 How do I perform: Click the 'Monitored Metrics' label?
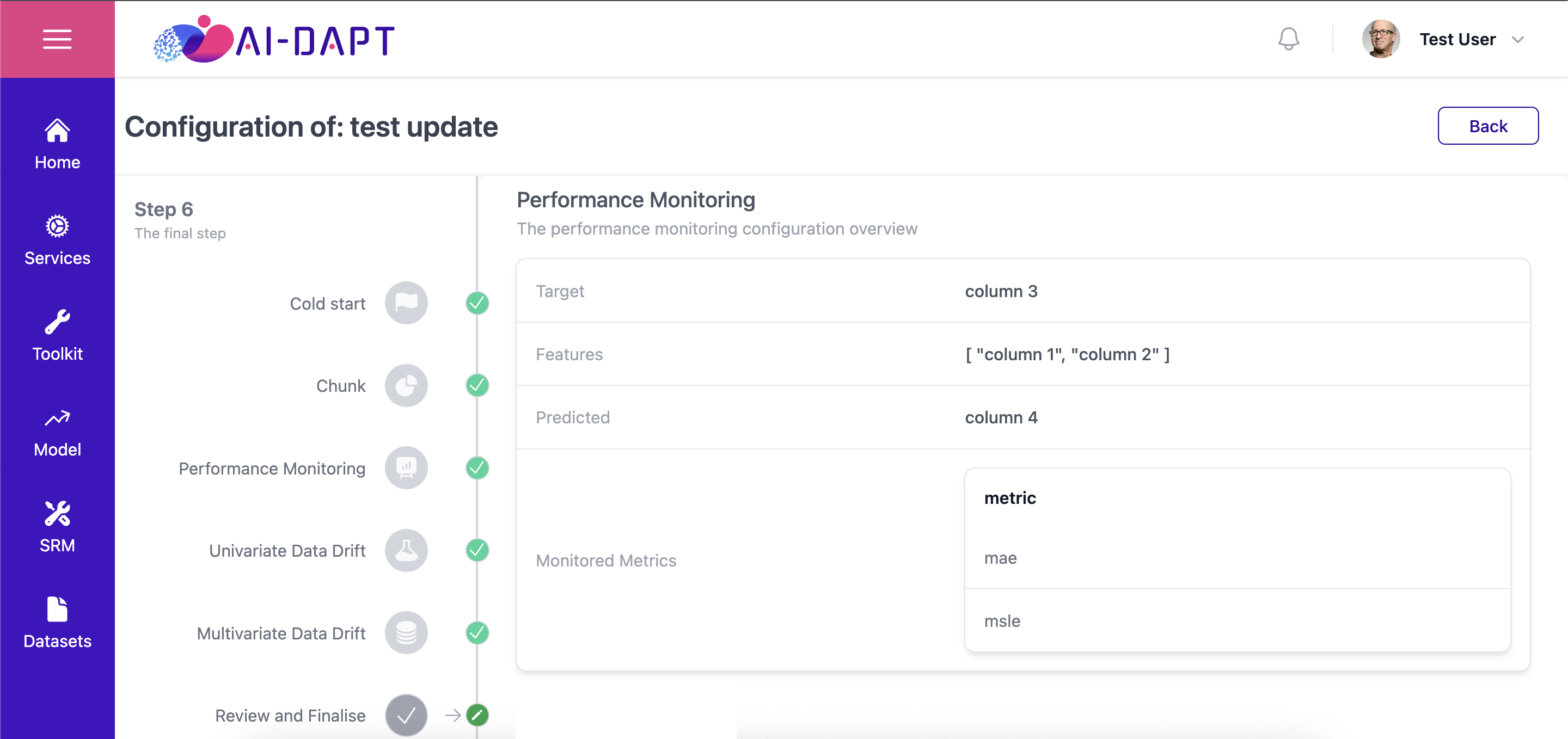click(x=605, y=560)
